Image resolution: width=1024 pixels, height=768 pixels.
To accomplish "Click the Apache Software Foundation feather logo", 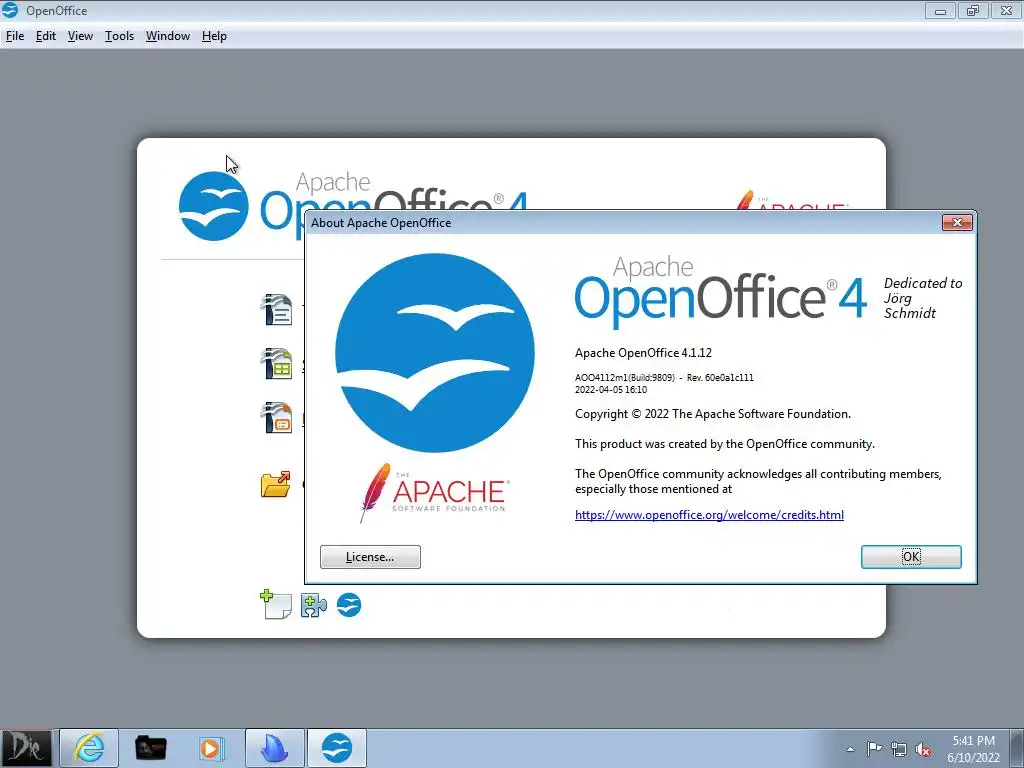I will (434, 493).
